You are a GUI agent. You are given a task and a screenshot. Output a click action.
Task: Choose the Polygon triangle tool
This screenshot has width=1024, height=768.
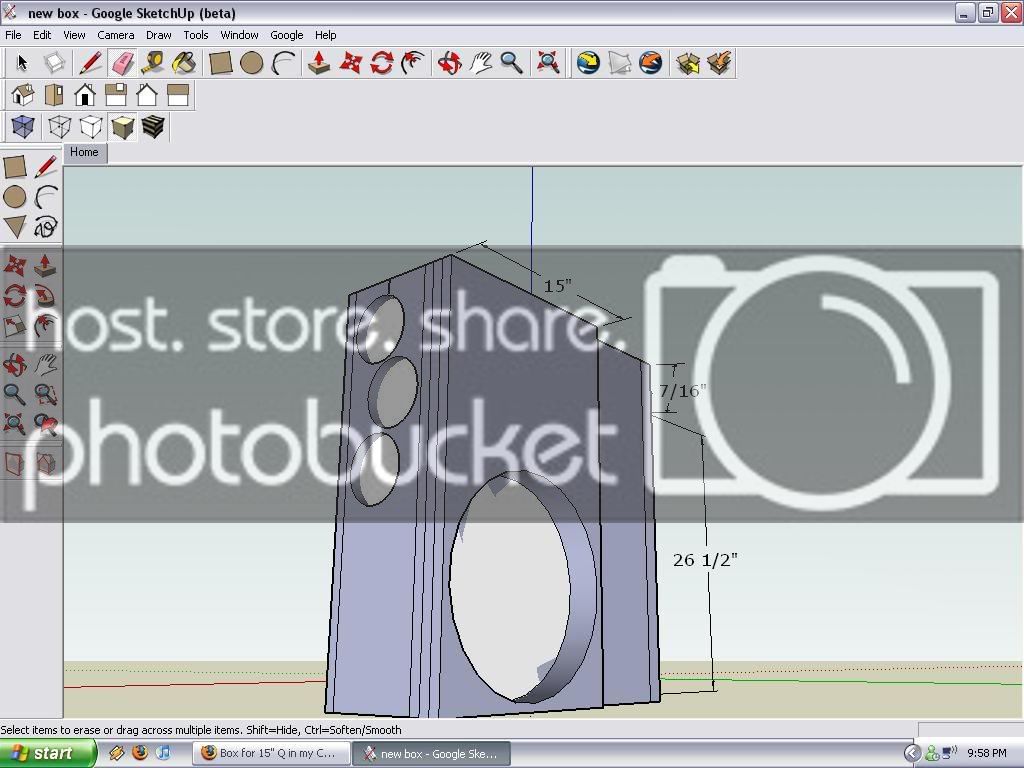click(15, 227)
